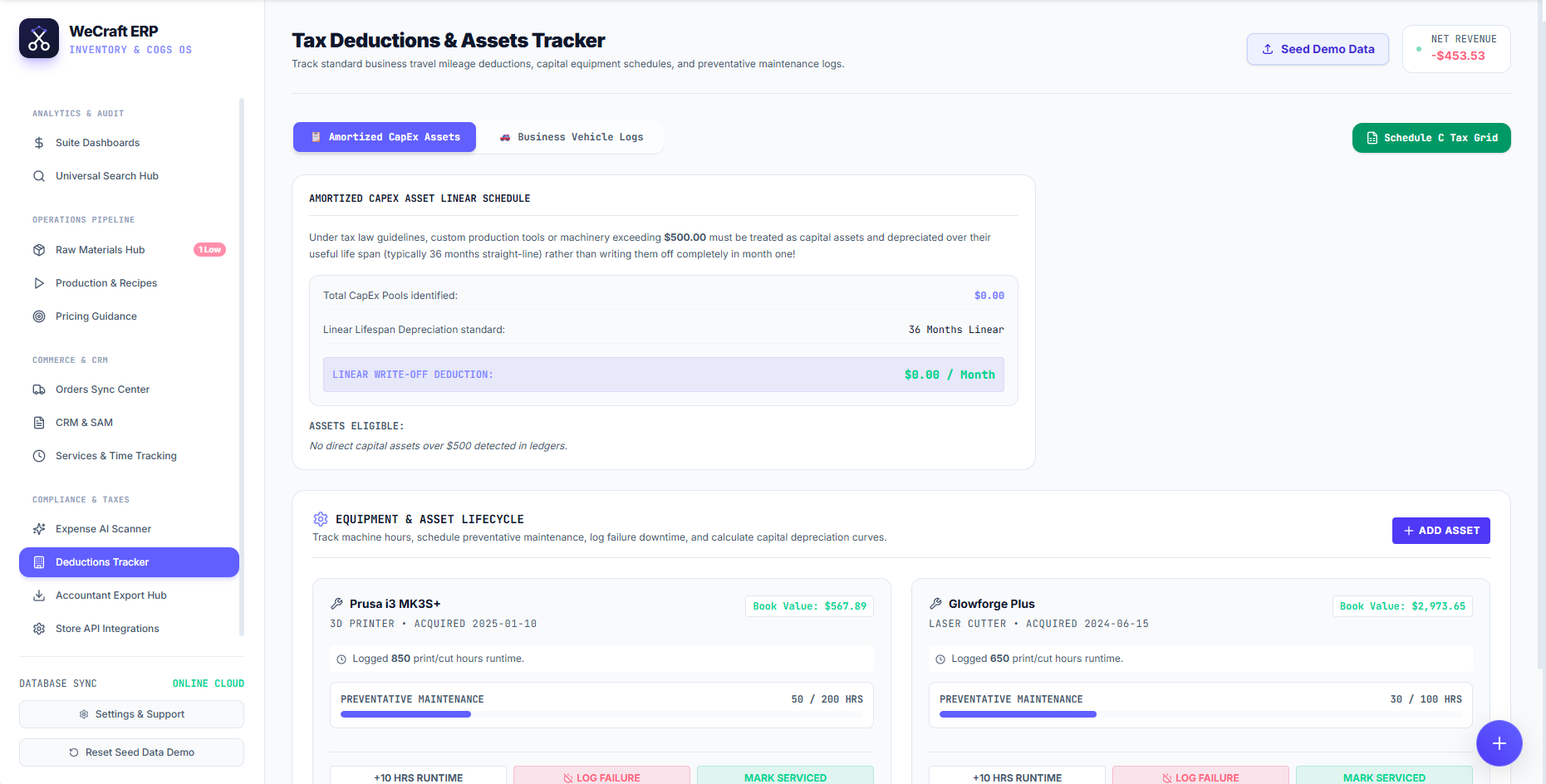This screenshot has height=784, width=1546.
Task: Click the 36 Months Linear value
Action: click(956, 330)
